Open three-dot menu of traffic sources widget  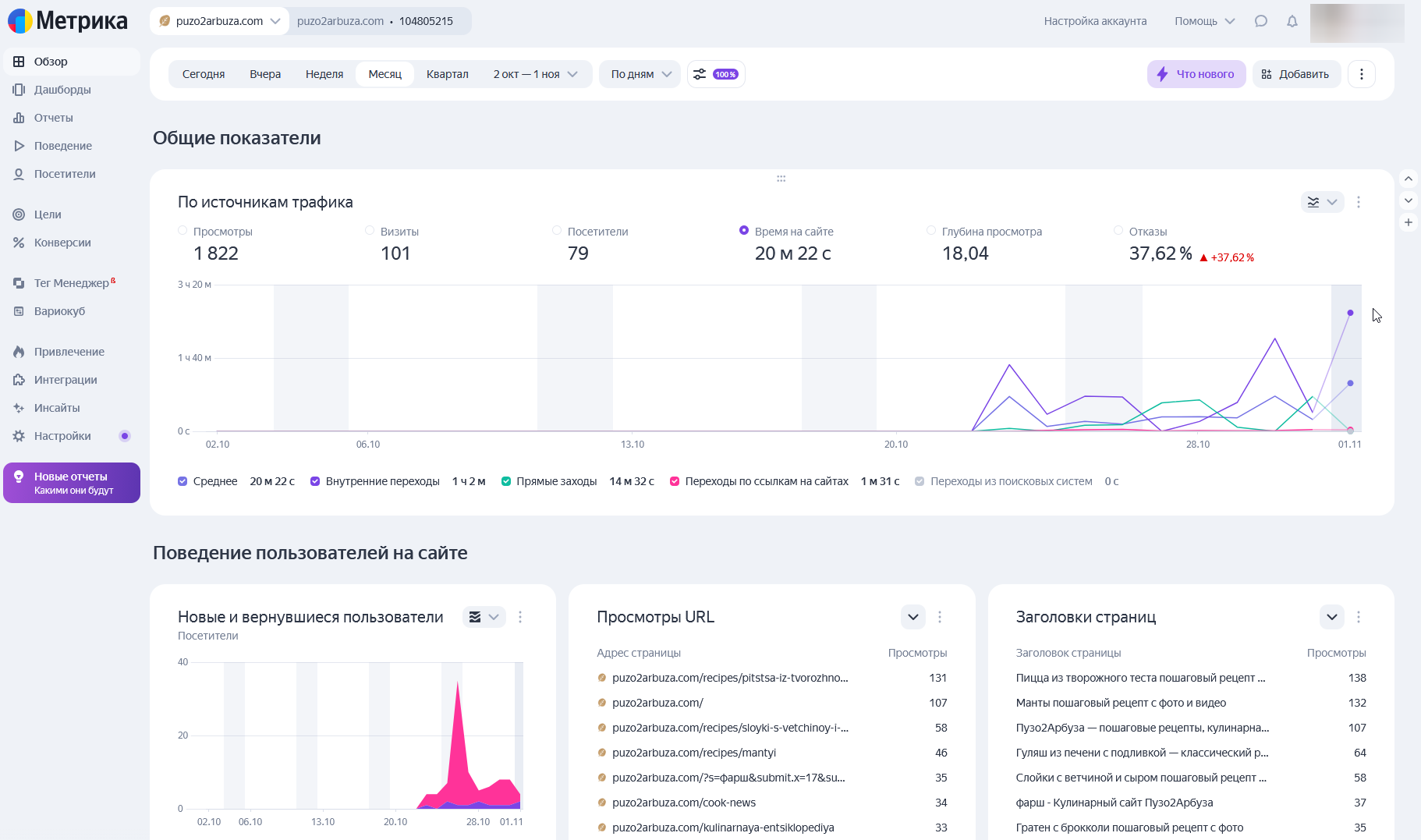[x=1359, y=202]
